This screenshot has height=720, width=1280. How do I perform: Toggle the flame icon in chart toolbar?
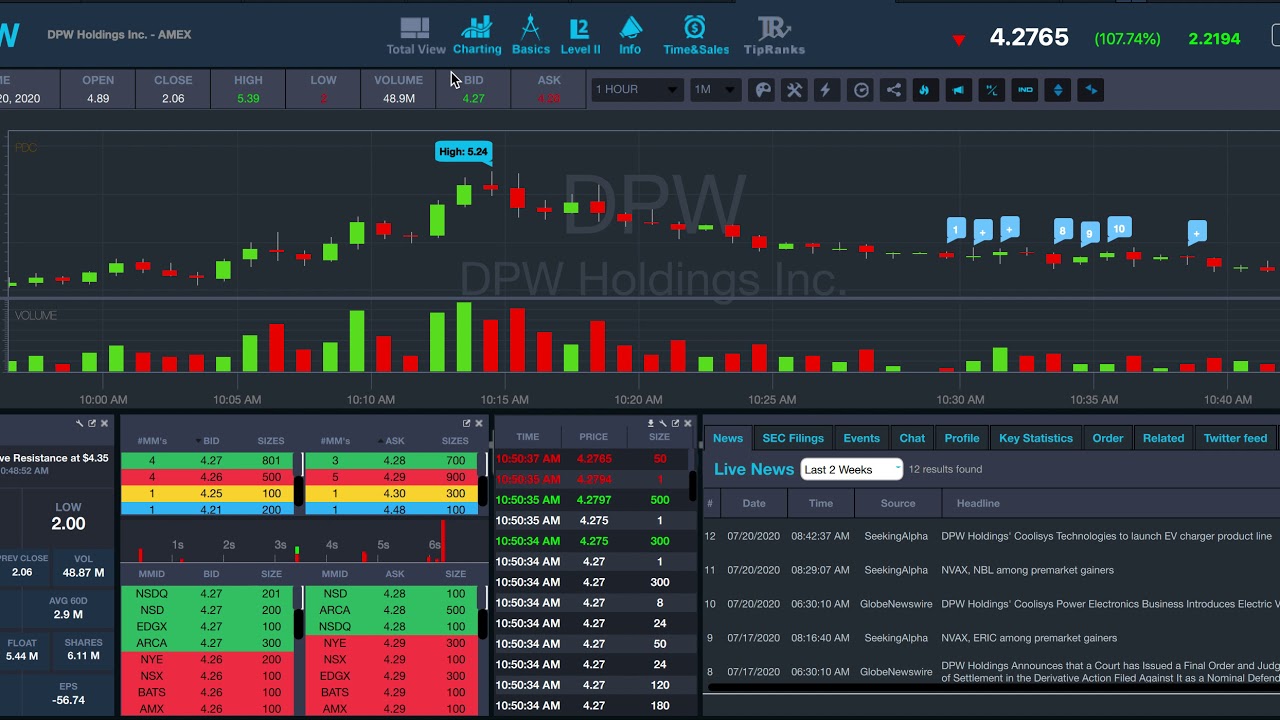pyautogui.click(x=925, y=90)
